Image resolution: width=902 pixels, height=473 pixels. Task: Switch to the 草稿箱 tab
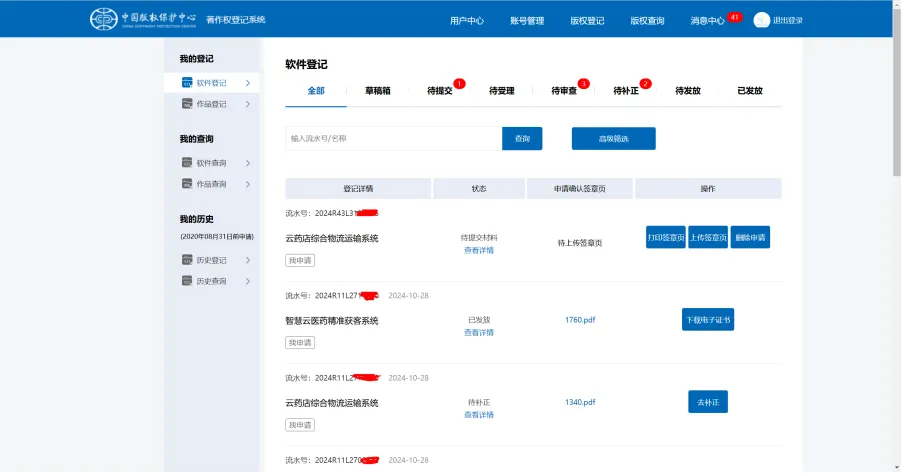[x=378, y=91]
